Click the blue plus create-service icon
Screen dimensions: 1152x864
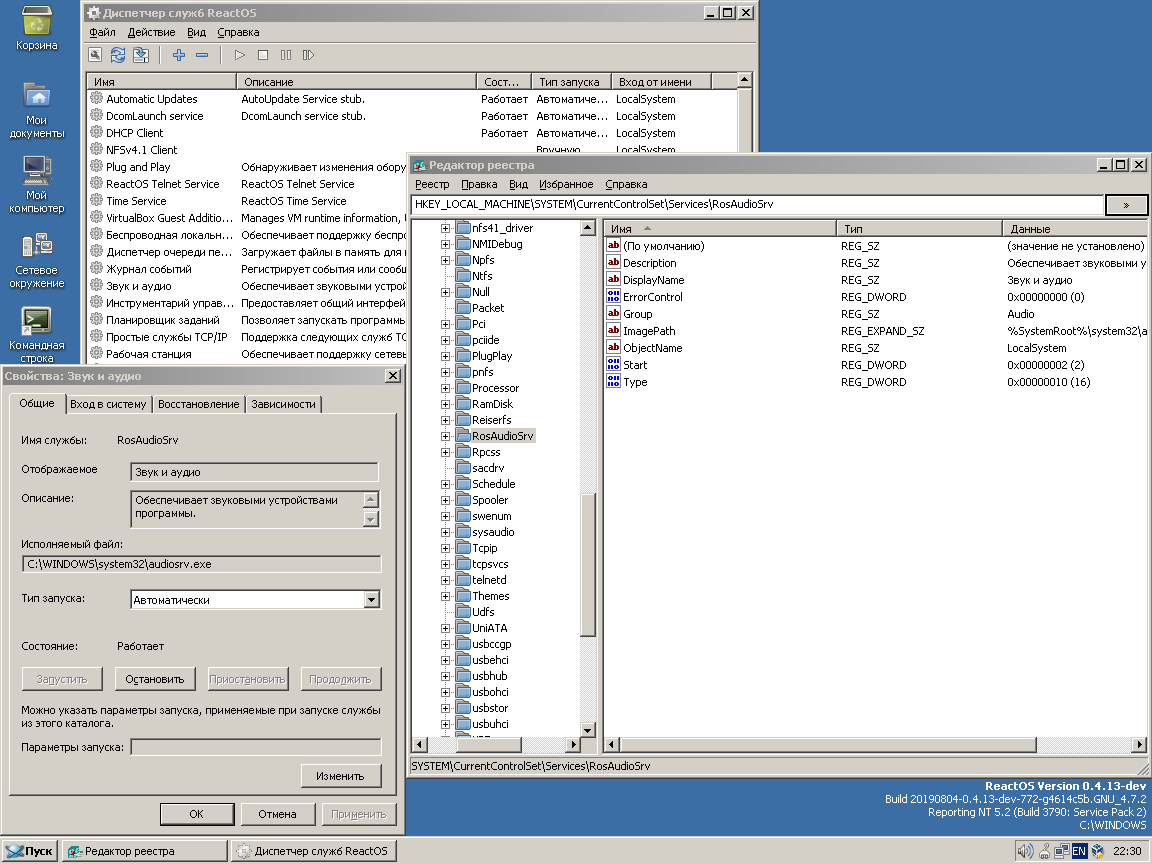(179, 55)
